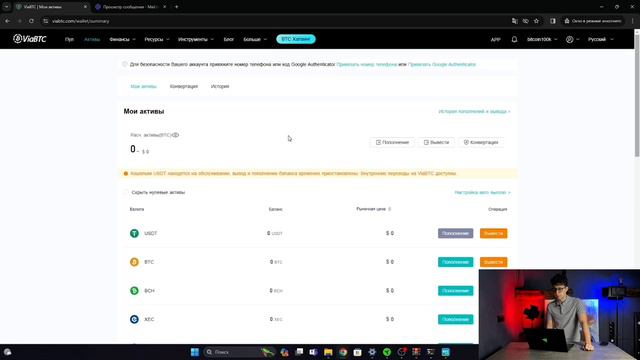
Task: Toggle the estimated assets eye icon
Action: point(176,135)
